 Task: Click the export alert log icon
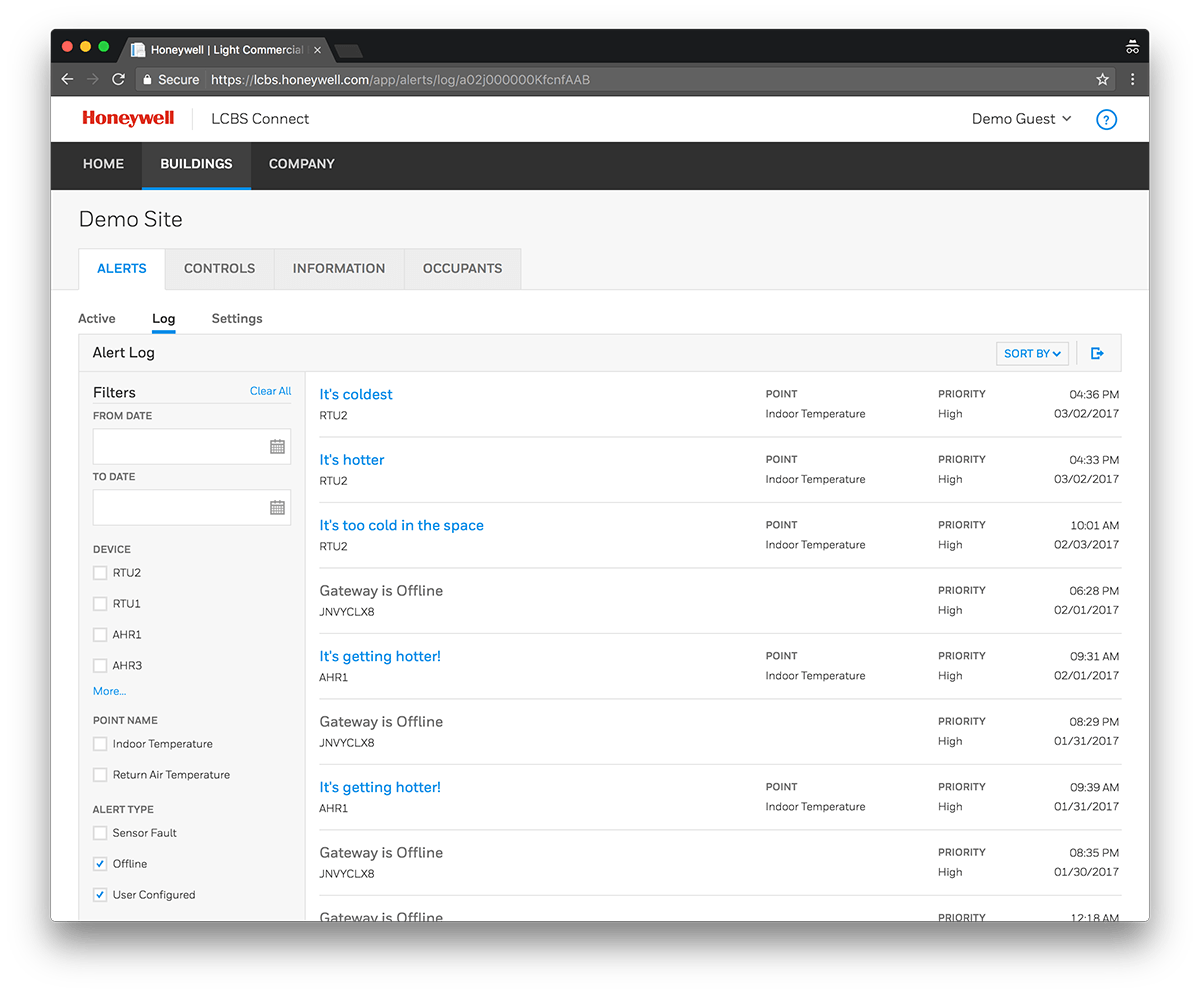tap(1097, 352)
